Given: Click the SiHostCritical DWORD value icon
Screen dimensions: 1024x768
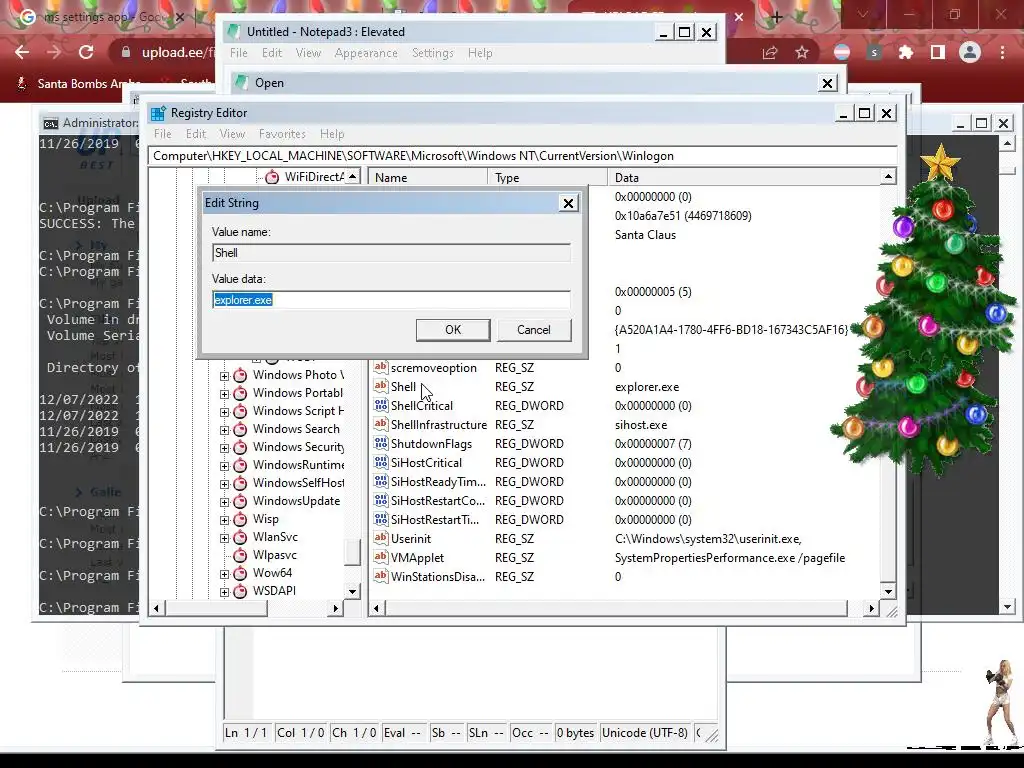Looking at the screenshot, I should (x=381, y=462).
